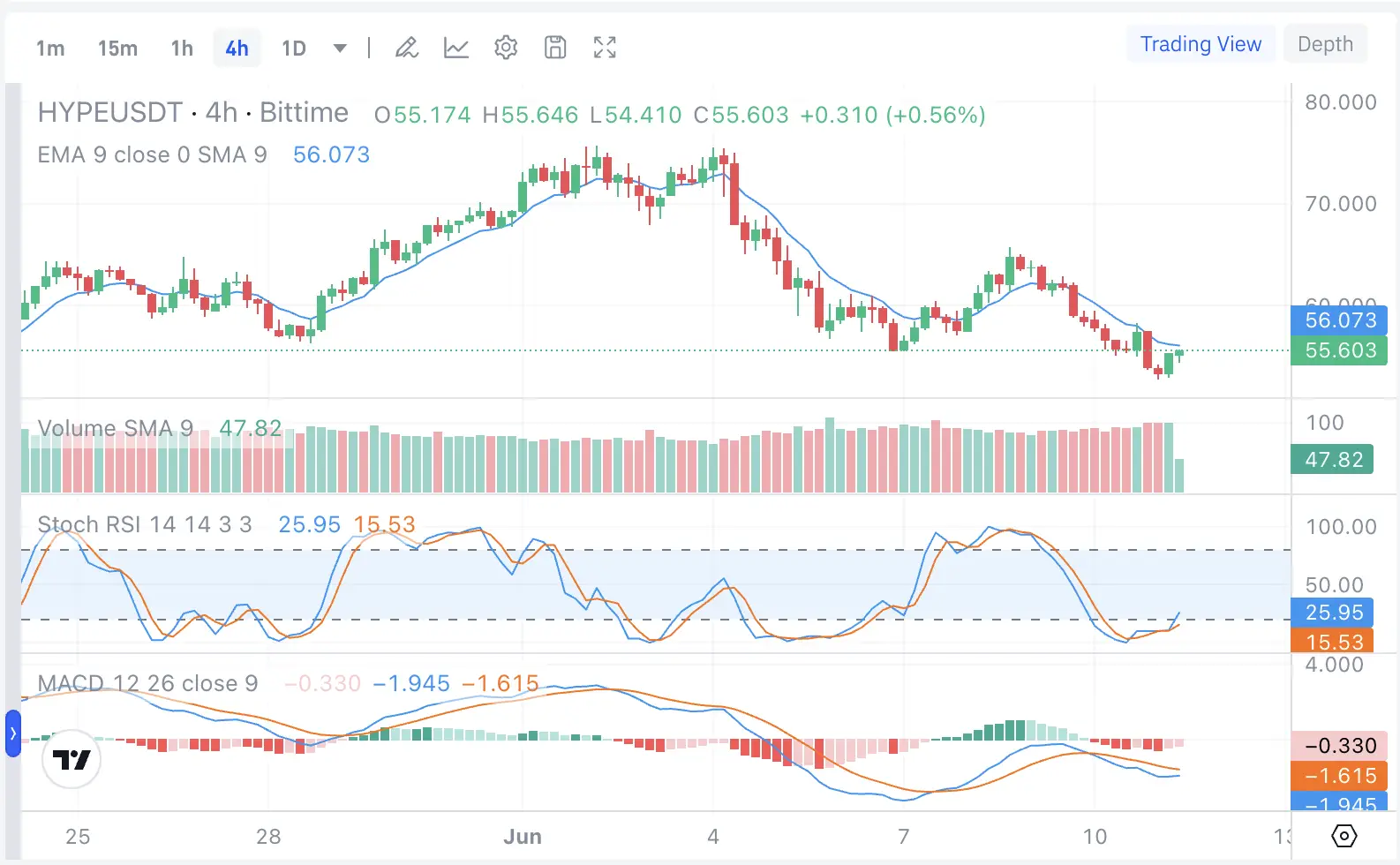Open the more timeframes dropdown arrow
The image size is (1400, 865).
340,48
